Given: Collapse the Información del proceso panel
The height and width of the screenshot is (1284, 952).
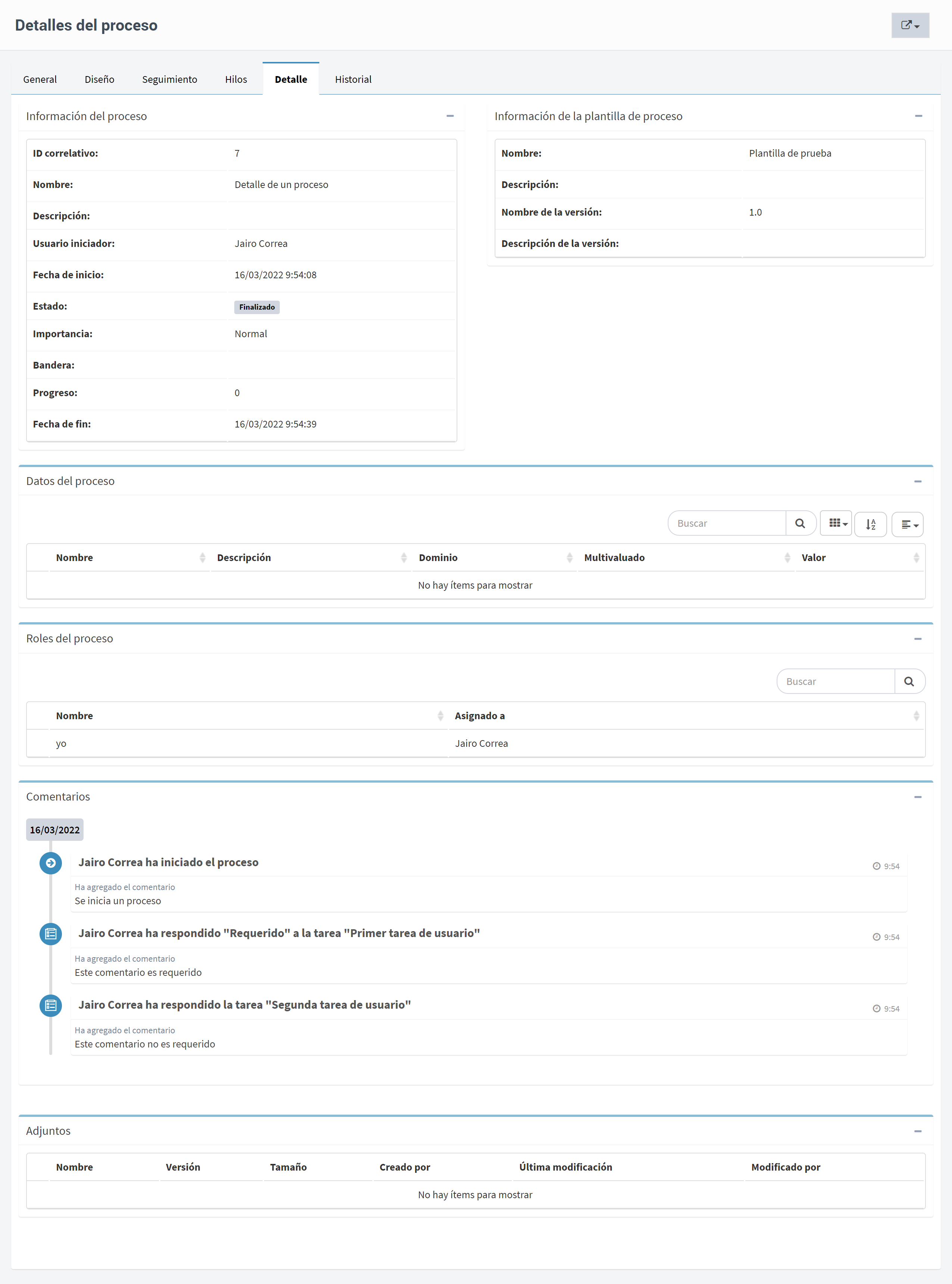Looking at the screenshot, I should [x=450, y=116].
